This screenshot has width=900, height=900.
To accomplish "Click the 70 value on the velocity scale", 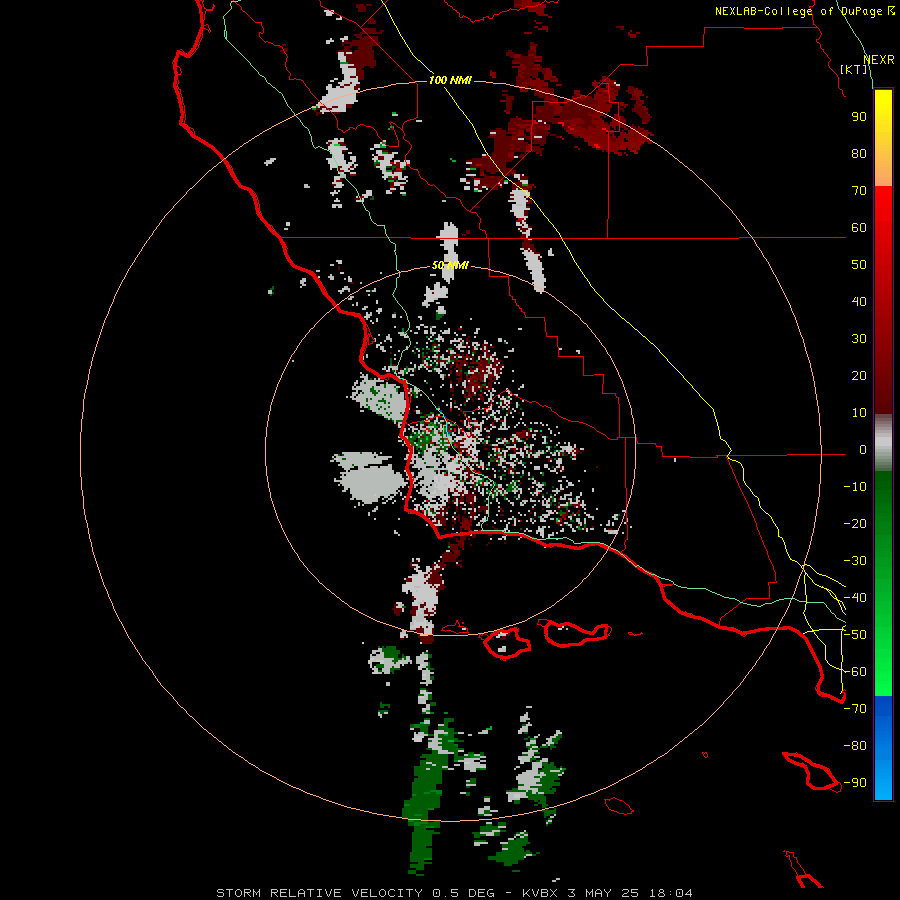I will tap(859, 191).
